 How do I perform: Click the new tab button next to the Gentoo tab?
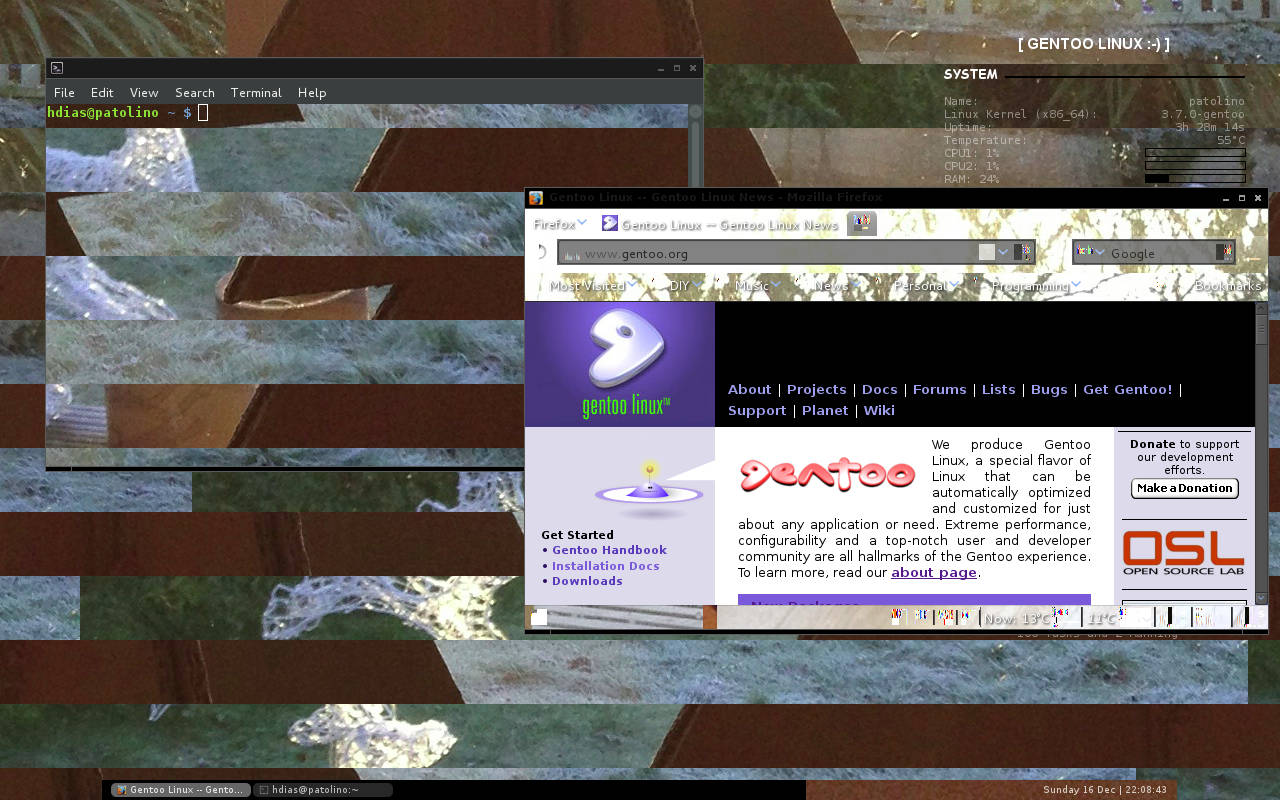tap(861, 224)
